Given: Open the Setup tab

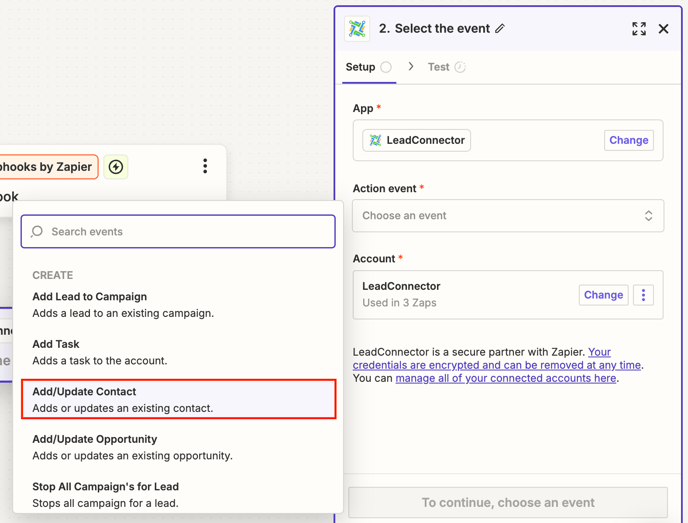Looking at the screenshot, I should 369,67.
